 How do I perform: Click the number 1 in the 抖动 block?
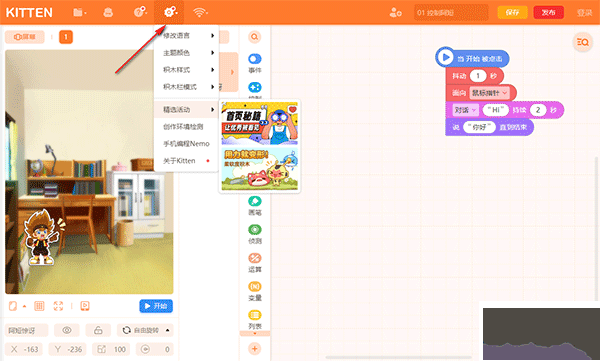(x=478, y=76)
